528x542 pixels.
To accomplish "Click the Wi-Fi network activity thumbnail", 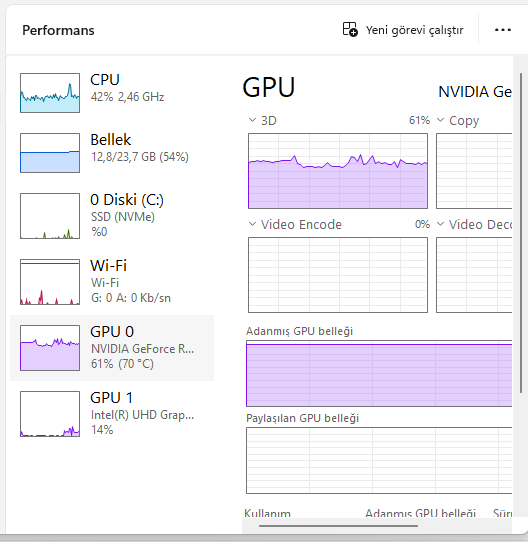I will click(50, 282).
